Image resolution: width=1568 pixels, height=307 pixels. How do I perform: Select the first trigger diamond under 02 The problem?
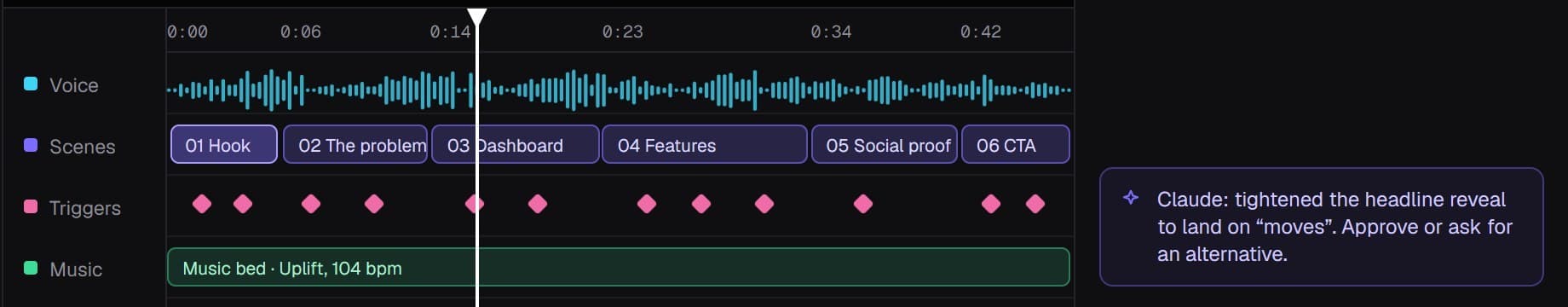pyautogui.click(x=311, y=204)
